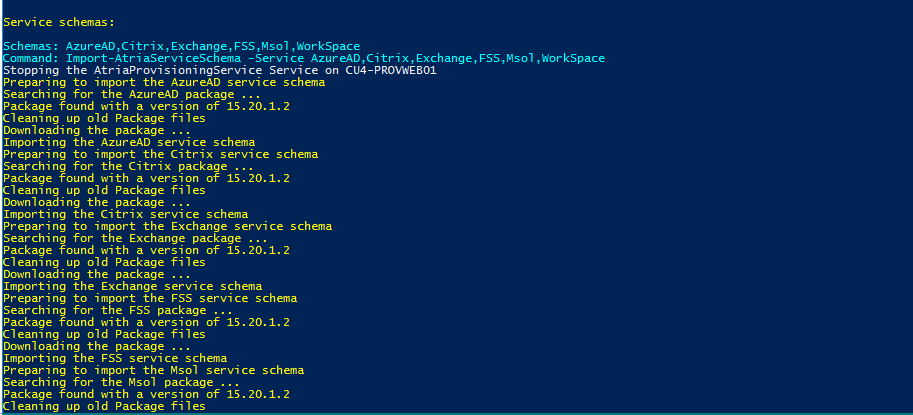This screenshot has width=913, height=415.
Task: Click the "Schemas:" list line
Action: point(185,46)
